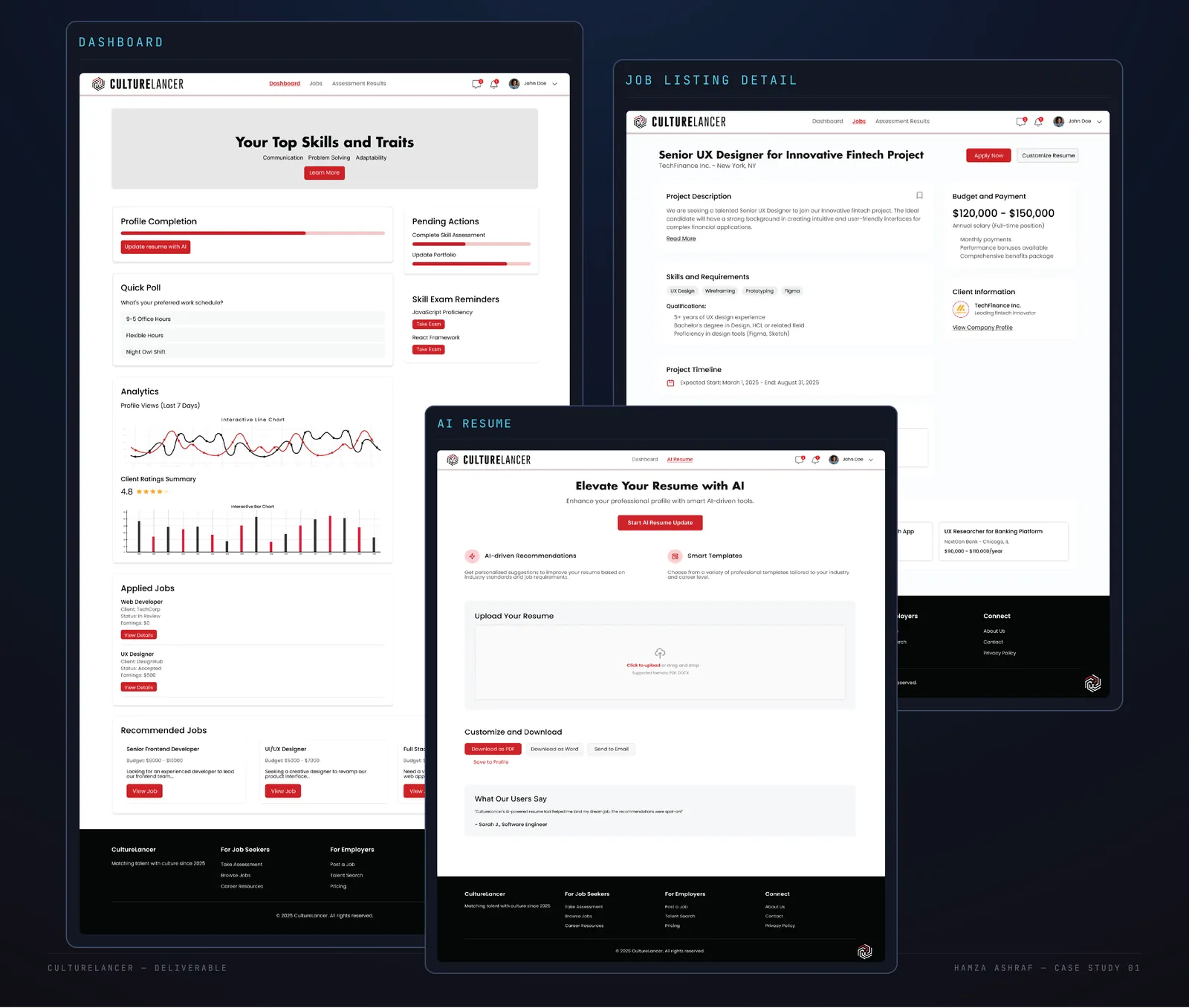The image size is (1189, 1008).
Task: Click Send to Email button
Action: 611,749
